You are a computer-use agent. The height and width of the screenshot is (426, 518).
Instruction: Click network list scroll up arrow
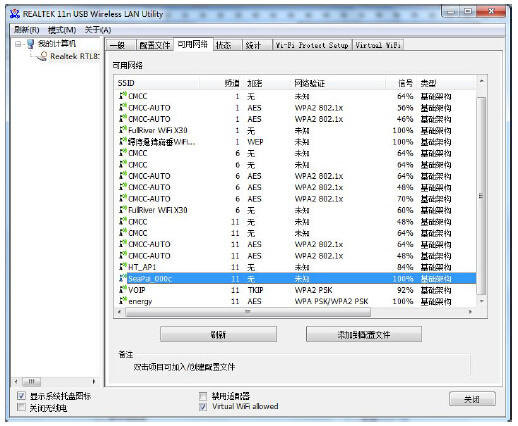481,82
